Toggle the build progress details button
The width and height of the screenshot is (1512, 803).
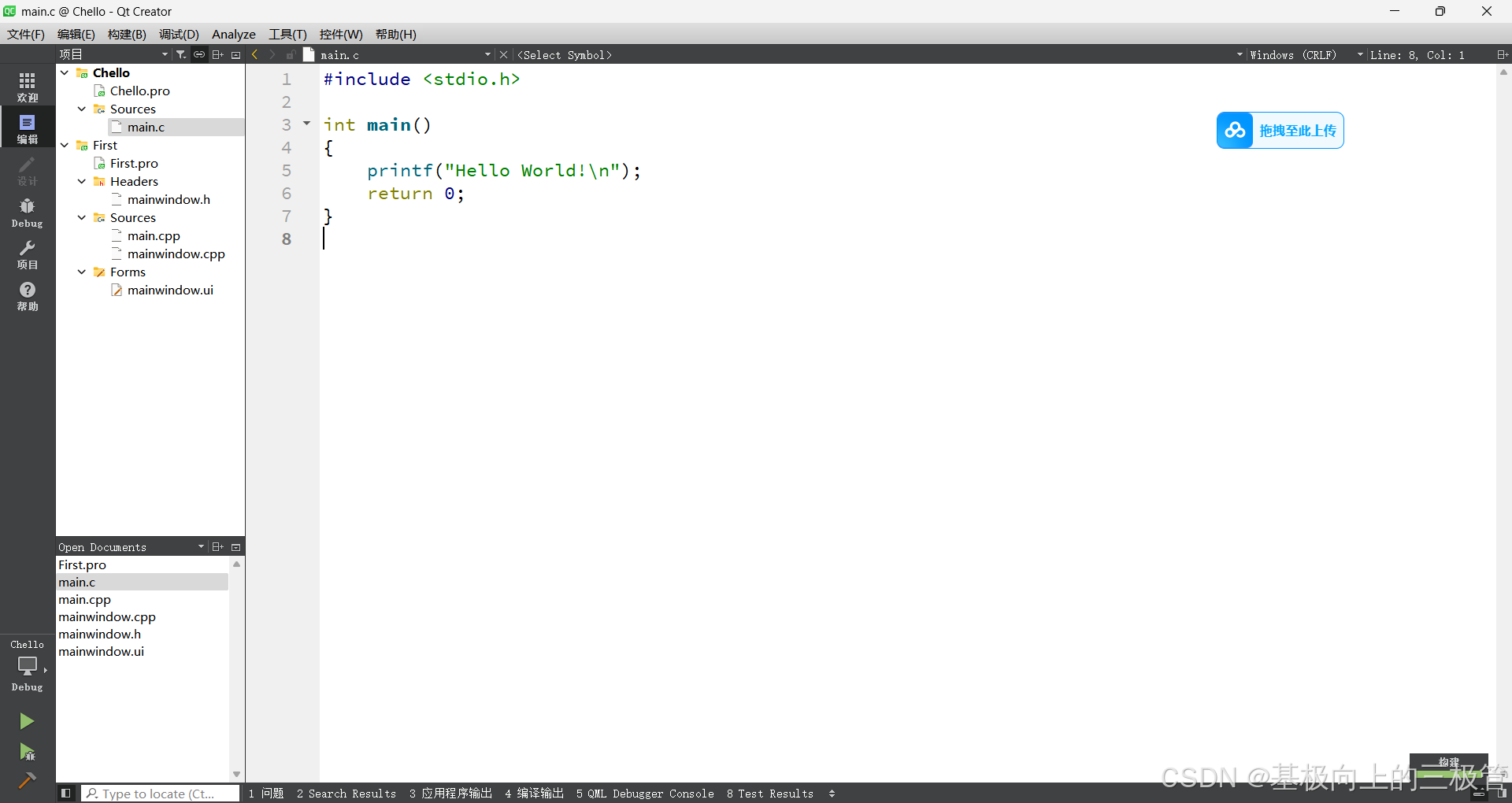[x=1479, y=793]
